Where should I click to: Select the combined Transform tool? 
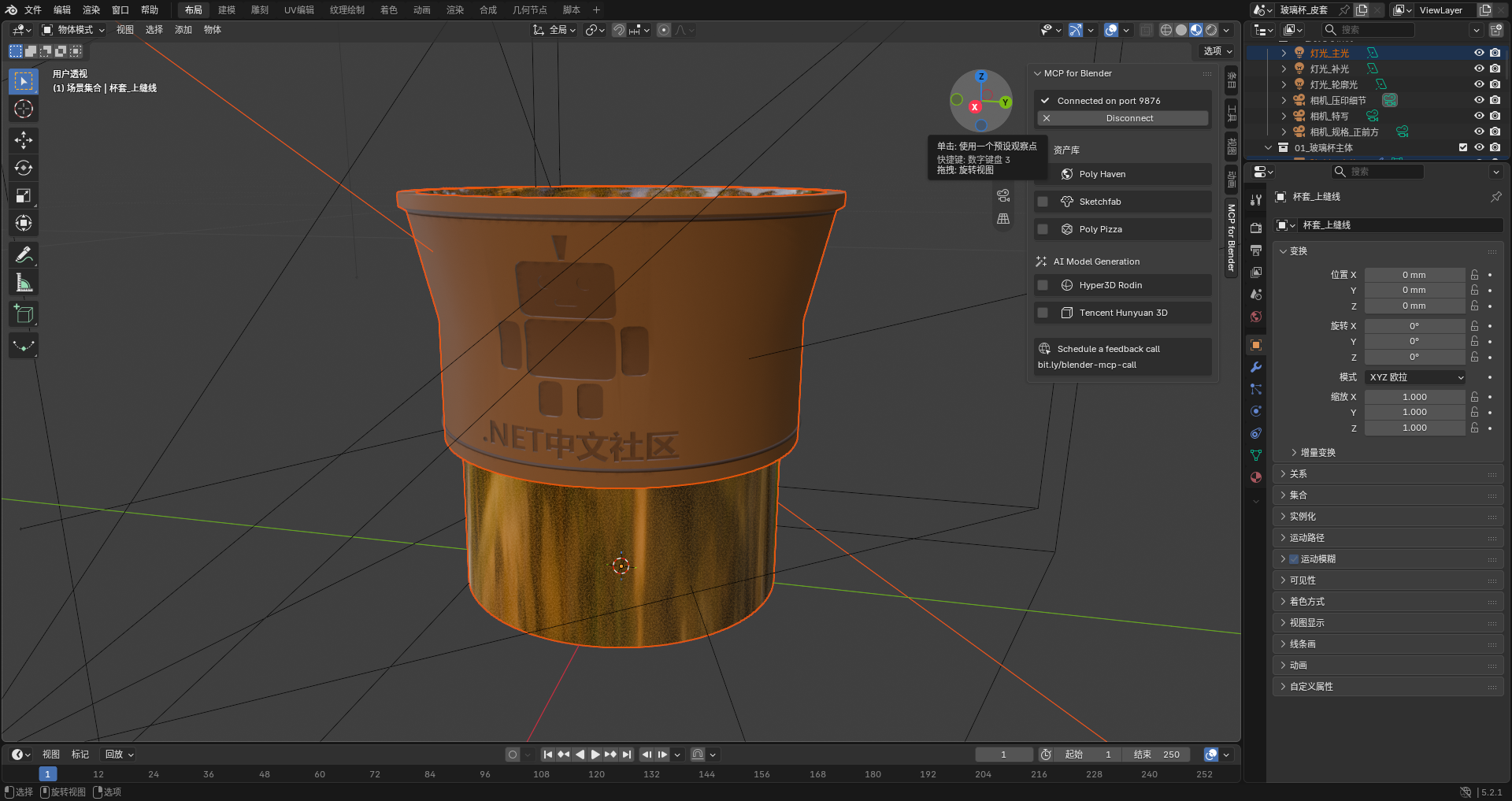[24, 223]
